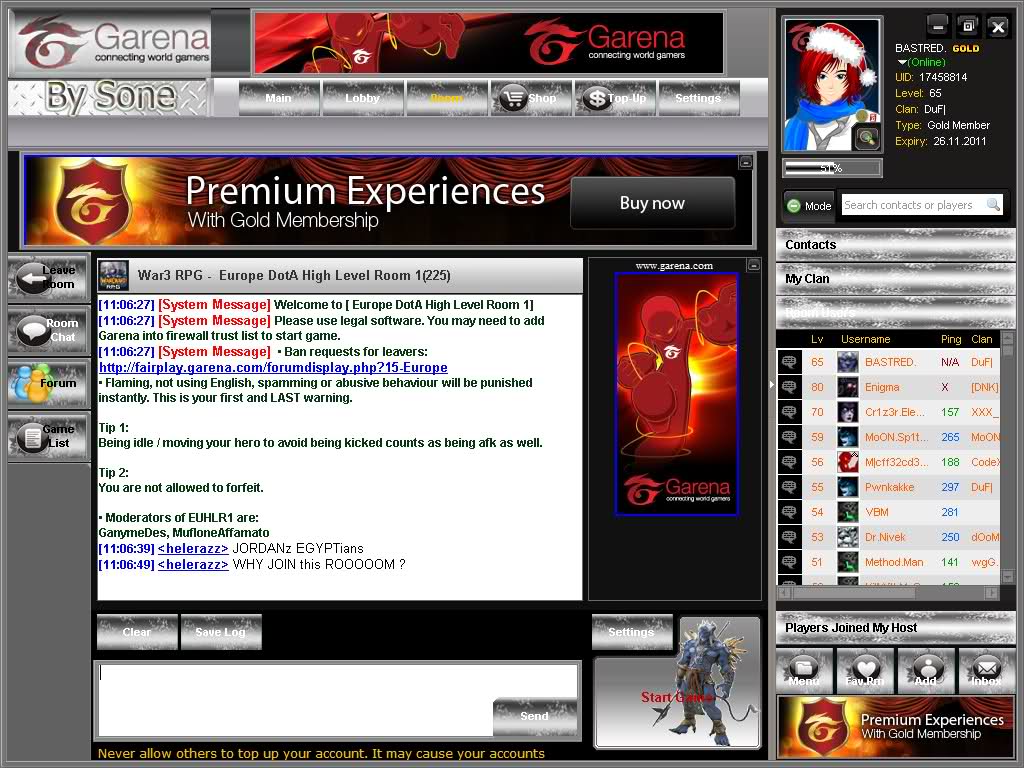This screenshot has width=1024, height=768.
Task: Open the Settings tab in top navigation
Action: (x=698, y=99)
